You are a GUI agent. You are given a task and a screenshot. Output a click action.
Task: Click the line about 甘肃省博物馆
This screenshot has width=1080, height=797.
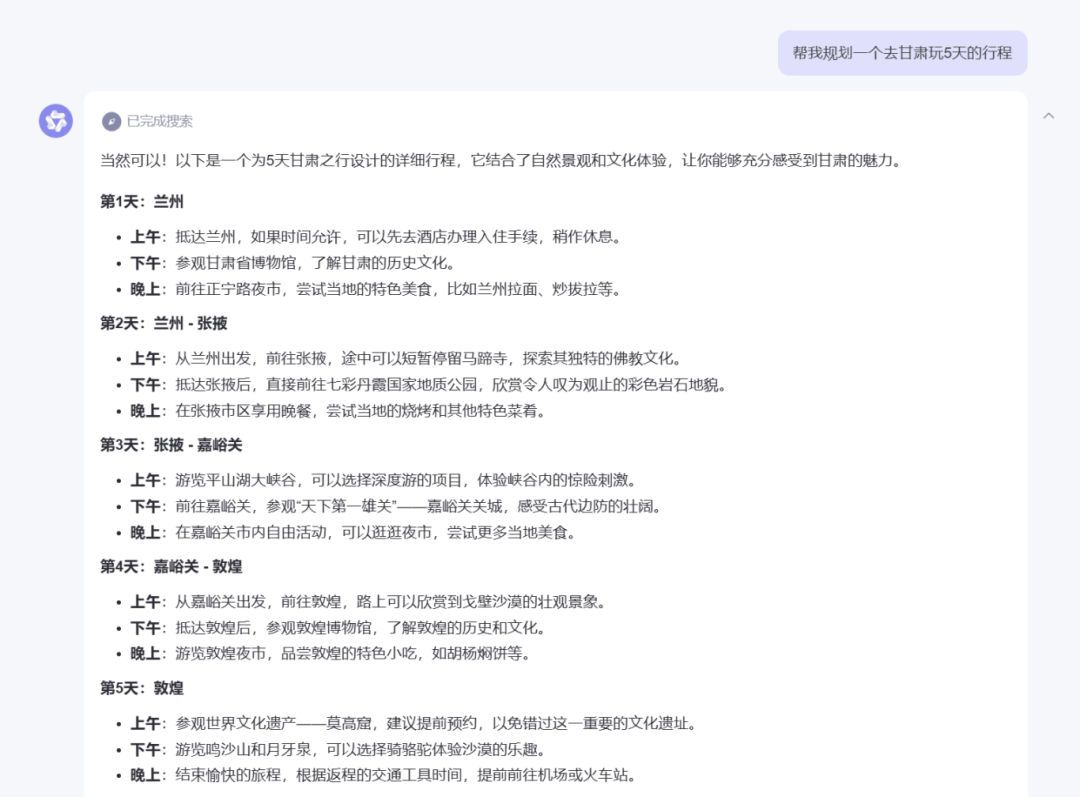coord(292,263)
